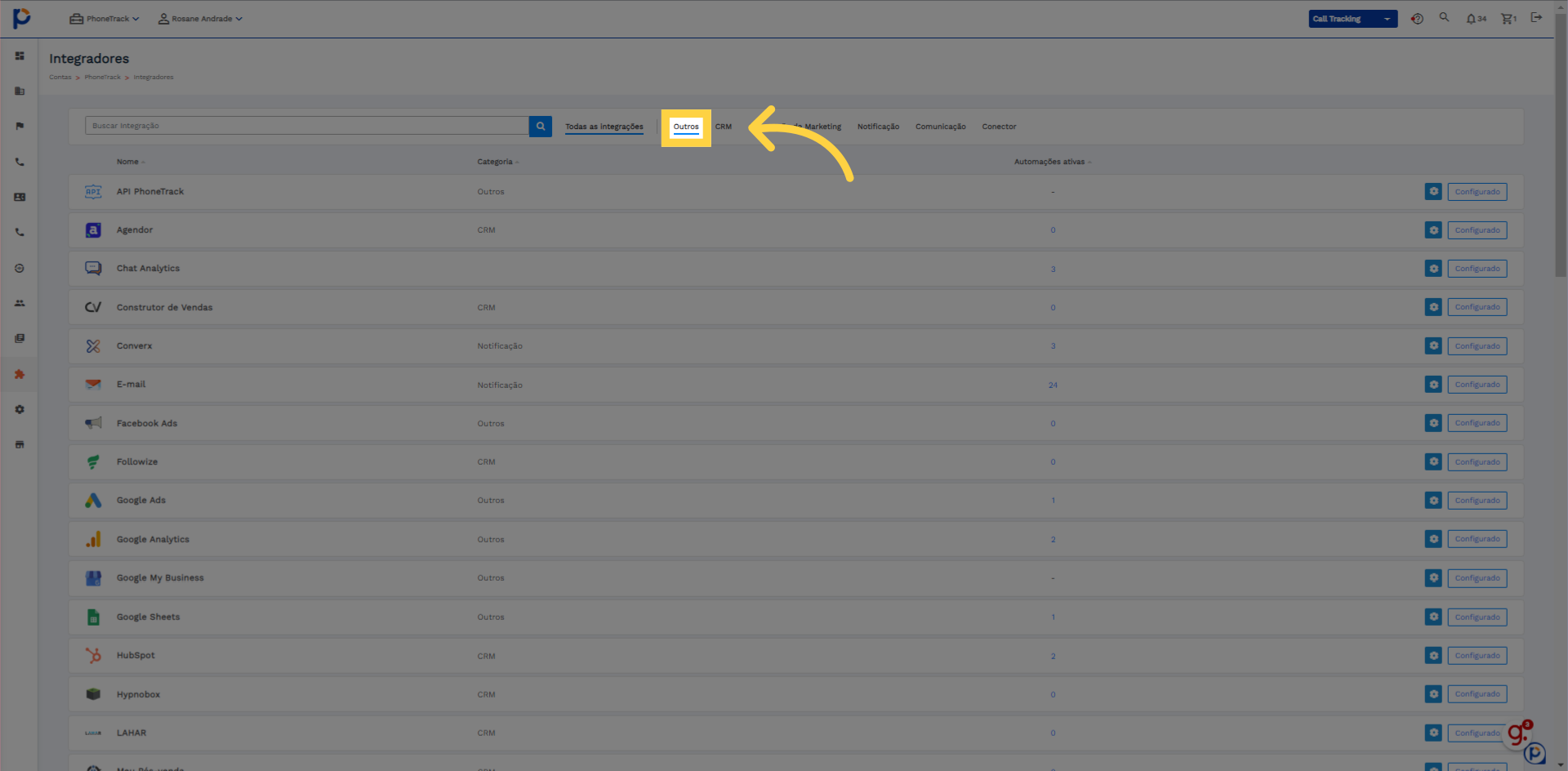Open the floating chat widget bottom right
1568x771 pixels.
point(1535,753)
